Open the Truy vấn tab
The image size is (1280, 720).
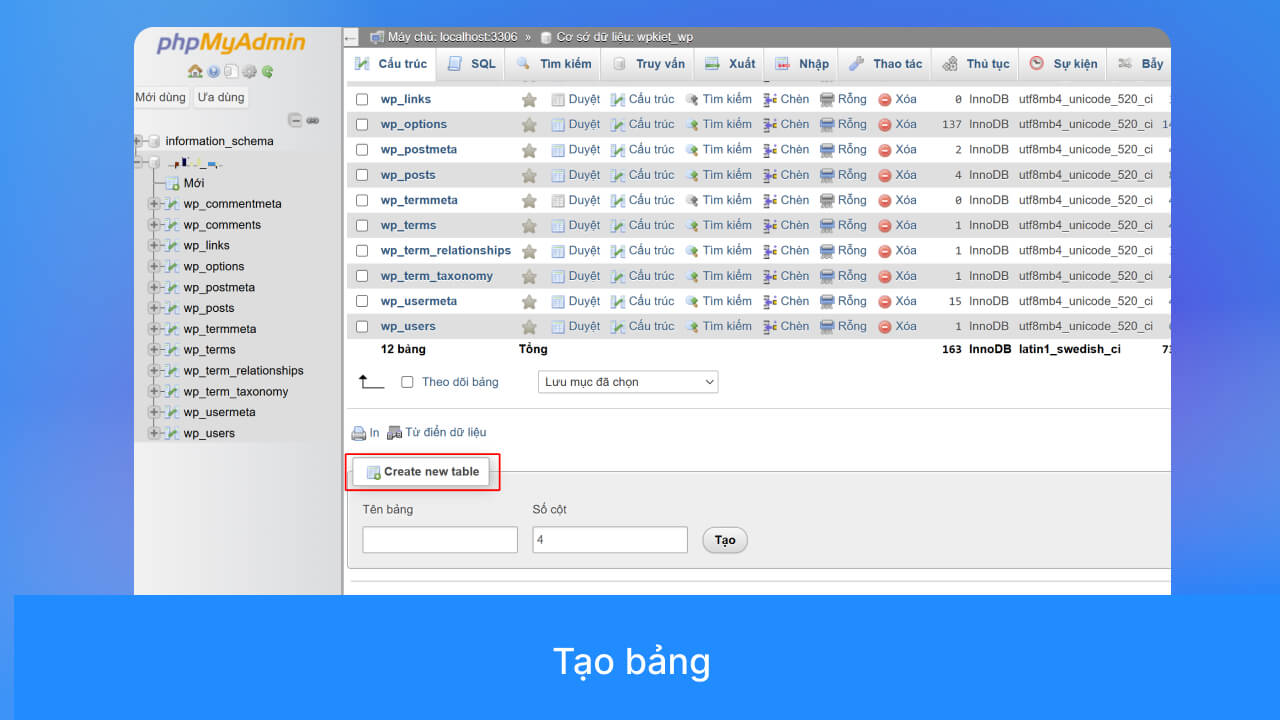648,64
